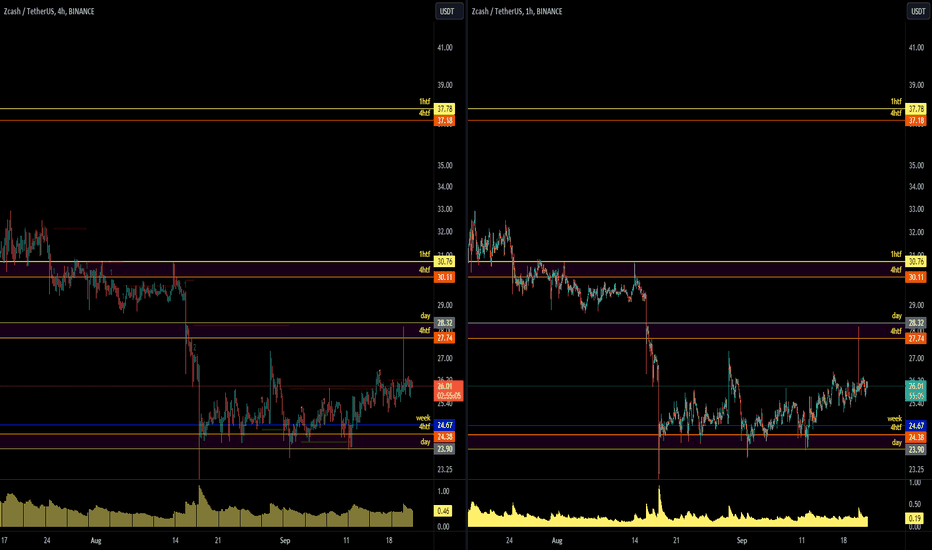Viewport: 932px width, 550px height.
Task: Click the 39.00 price axis tick on 1h chart
Action: pos(916,85)
